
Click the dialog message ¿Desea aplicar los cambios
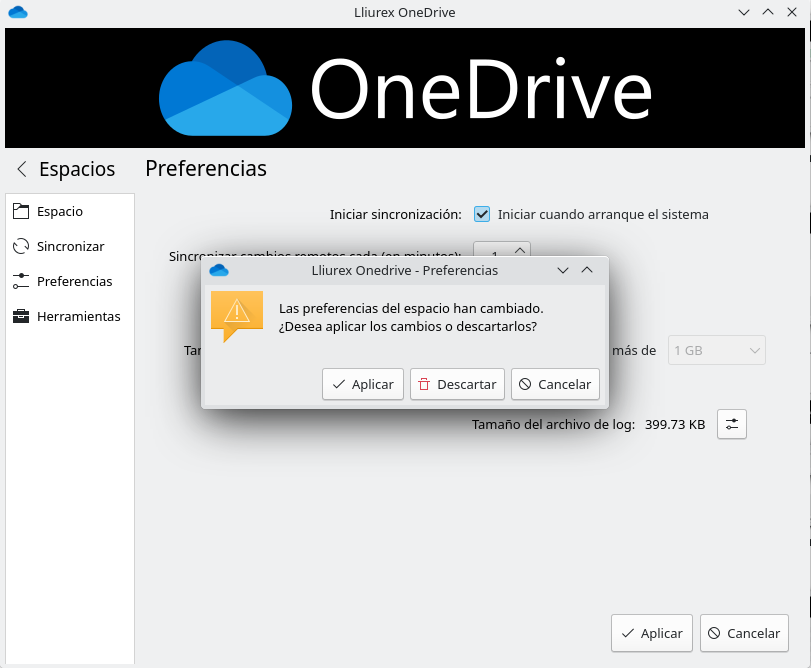(x=408, y=327)
